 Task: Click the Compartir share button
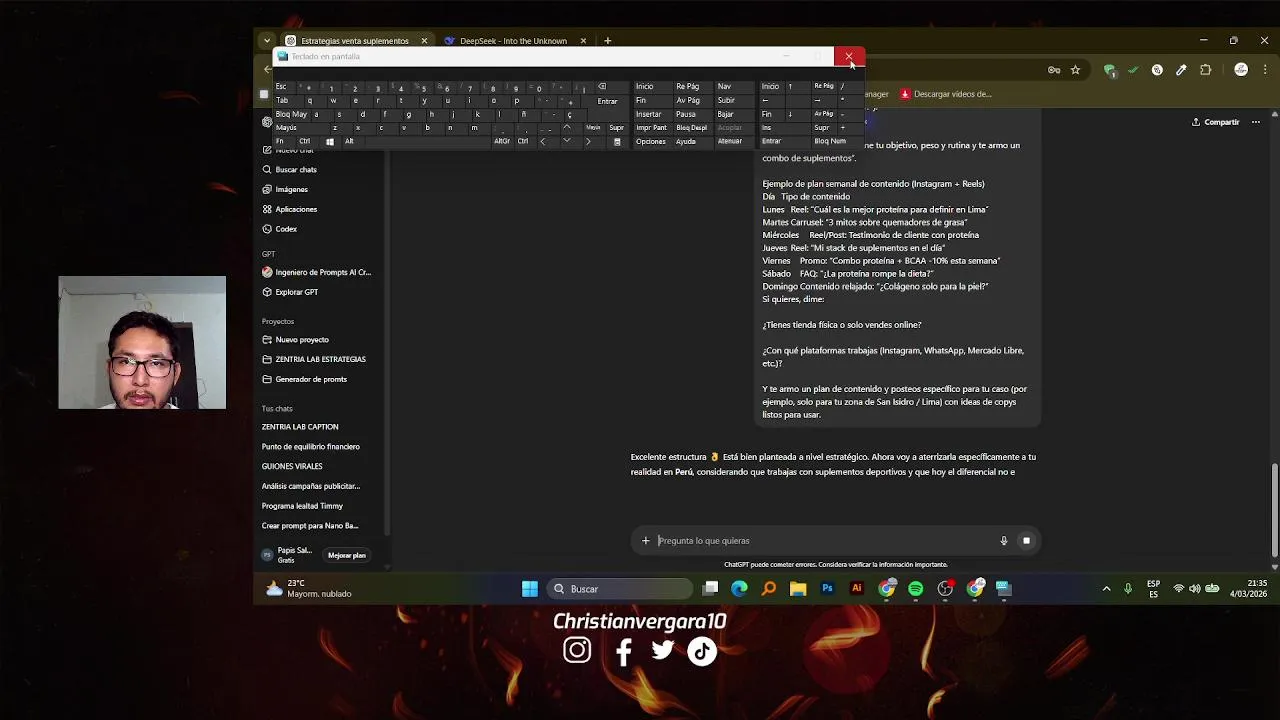coord(1215,122)
